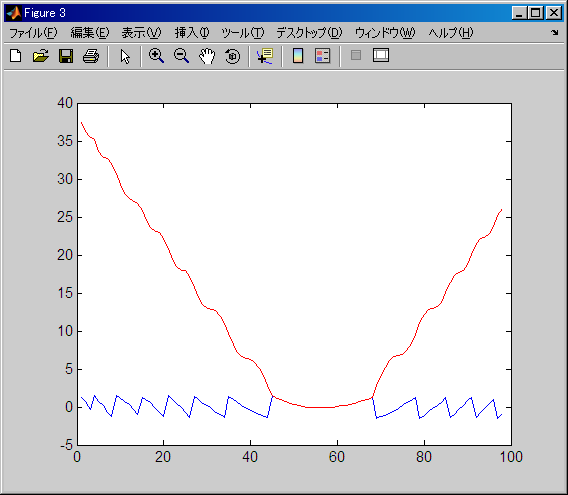Open a file via folder icon
Viewport: 568px width, 495px height.
[41, 56]
